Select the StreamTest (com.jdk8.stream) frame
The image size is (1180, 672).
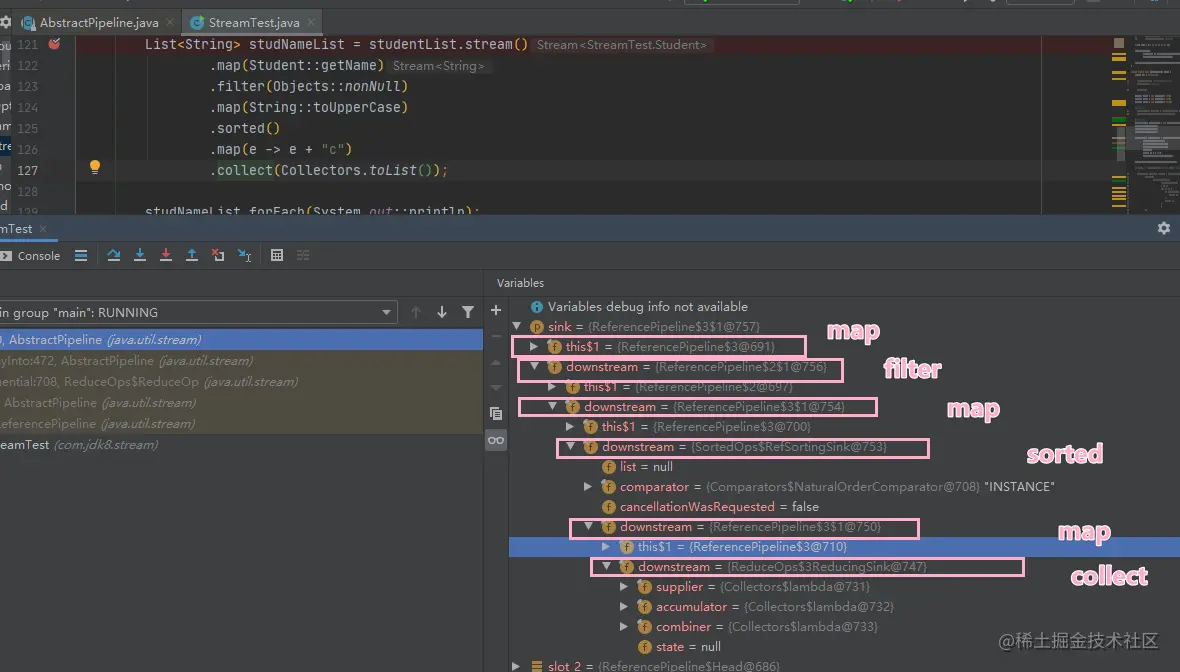tap(241, 445)
